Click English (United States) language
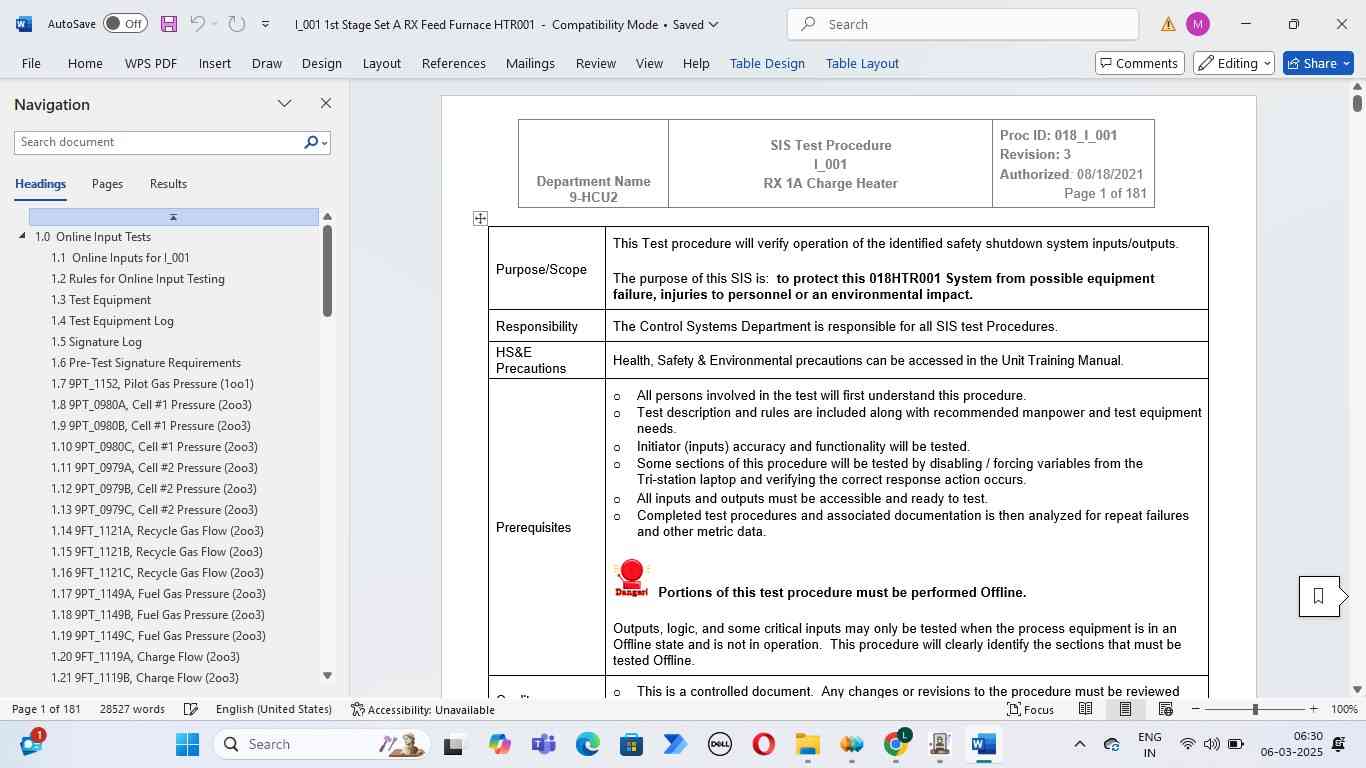Screen dimensions: 1366x768 tap(273, 709)
